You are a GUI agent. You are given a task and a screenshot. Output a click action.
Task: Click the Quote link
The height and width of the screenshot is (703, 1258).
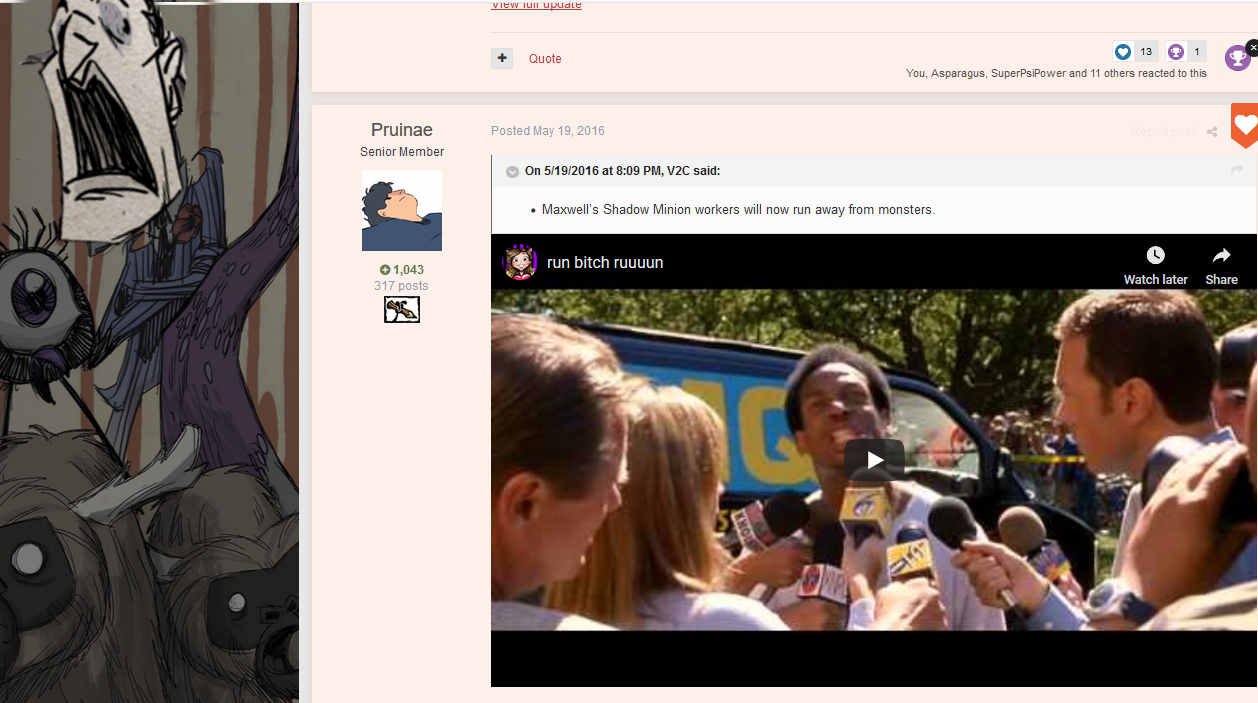tap(545, 59)
